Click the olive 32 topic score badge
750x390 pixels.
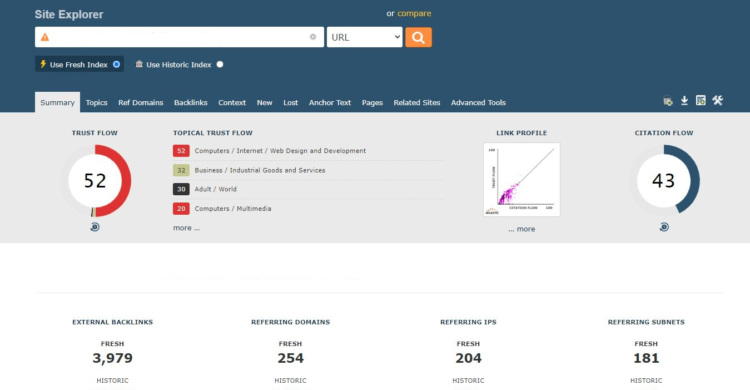tap(181, 170)
